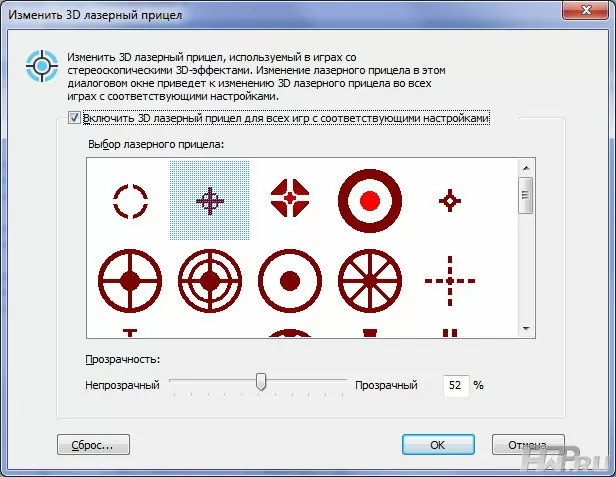Click the transparency slider handle
The height and width of the screenshot is (477, 616).
click(261, 382)
